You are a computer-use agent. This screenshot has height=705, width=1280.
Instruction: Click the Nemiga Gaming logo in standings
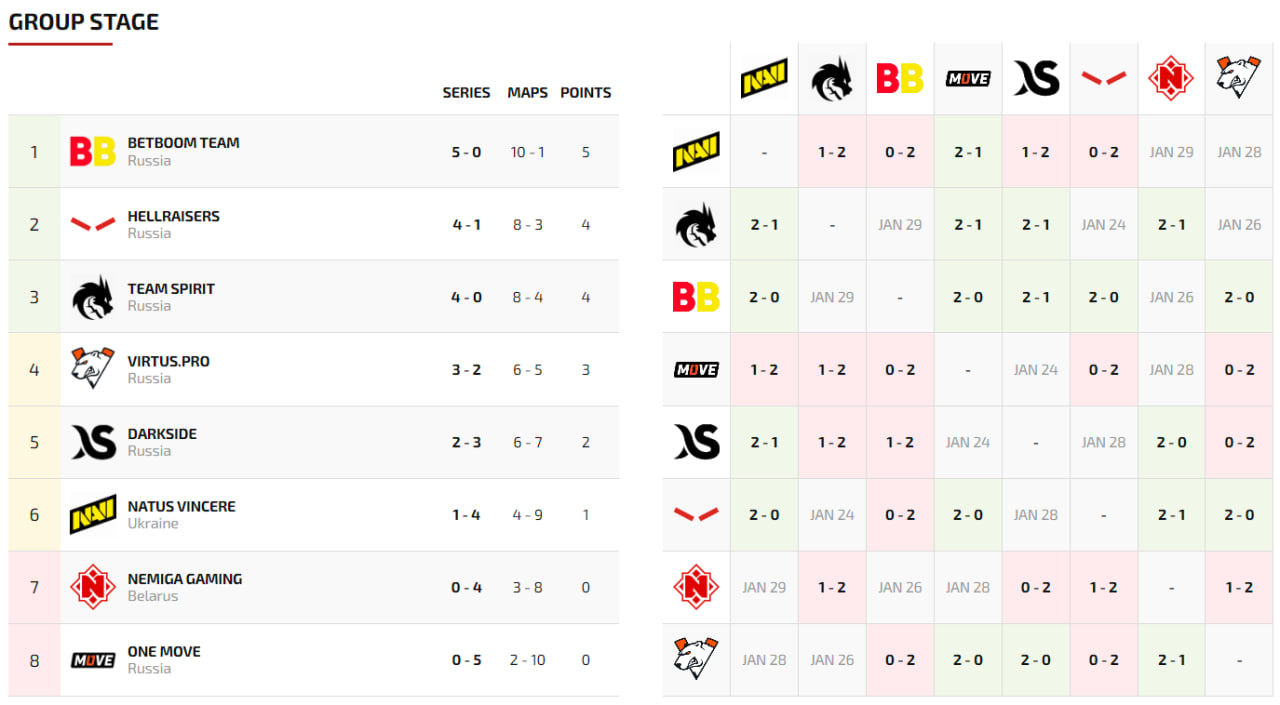pyautogui.click(x=93, y=587)
